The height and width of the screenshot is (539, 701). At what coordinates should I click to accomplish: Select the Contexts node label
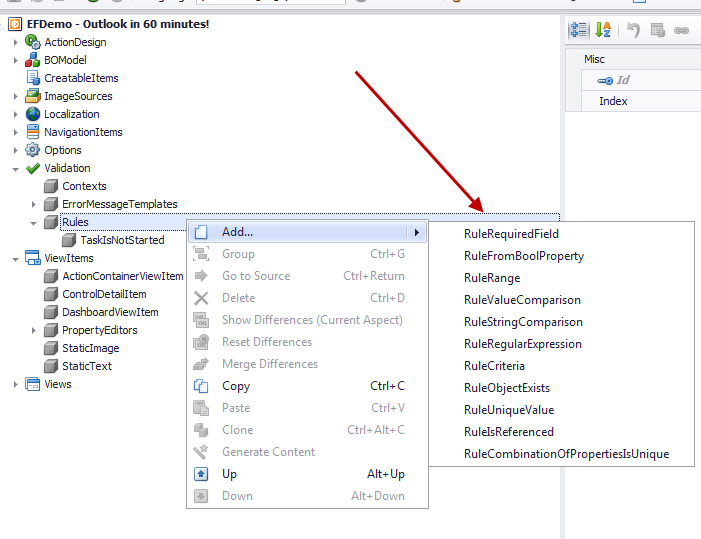click(x=84, y=186)
